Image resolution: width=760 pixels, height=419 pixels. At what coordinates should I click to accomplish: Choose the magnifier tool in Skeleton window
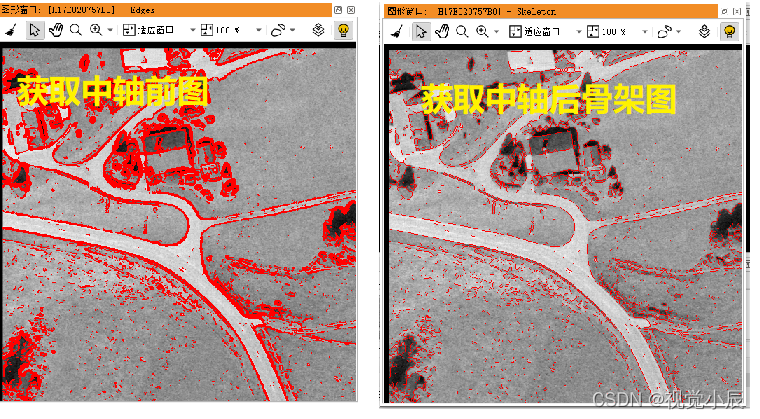click(462, 32)
